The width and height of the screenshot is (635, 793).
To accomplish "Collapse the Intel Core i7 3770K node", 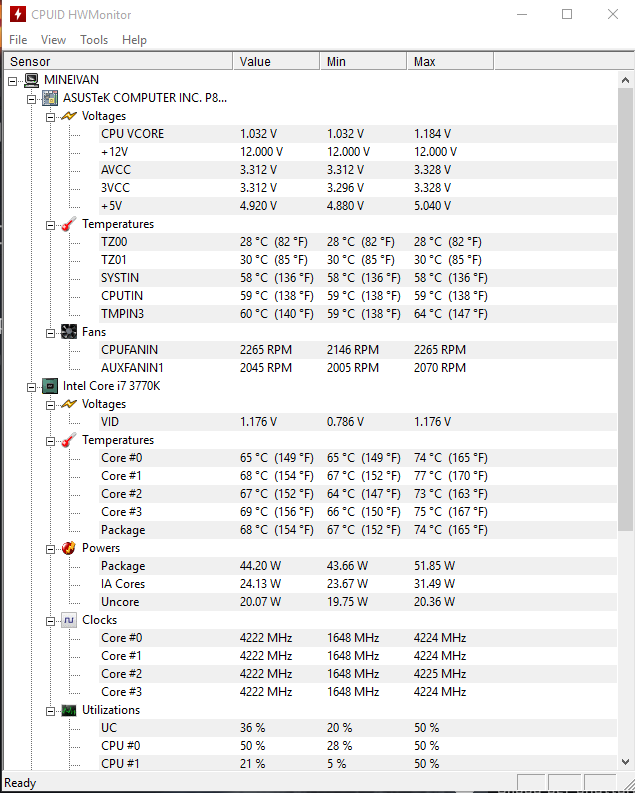I will coord(31,387).
